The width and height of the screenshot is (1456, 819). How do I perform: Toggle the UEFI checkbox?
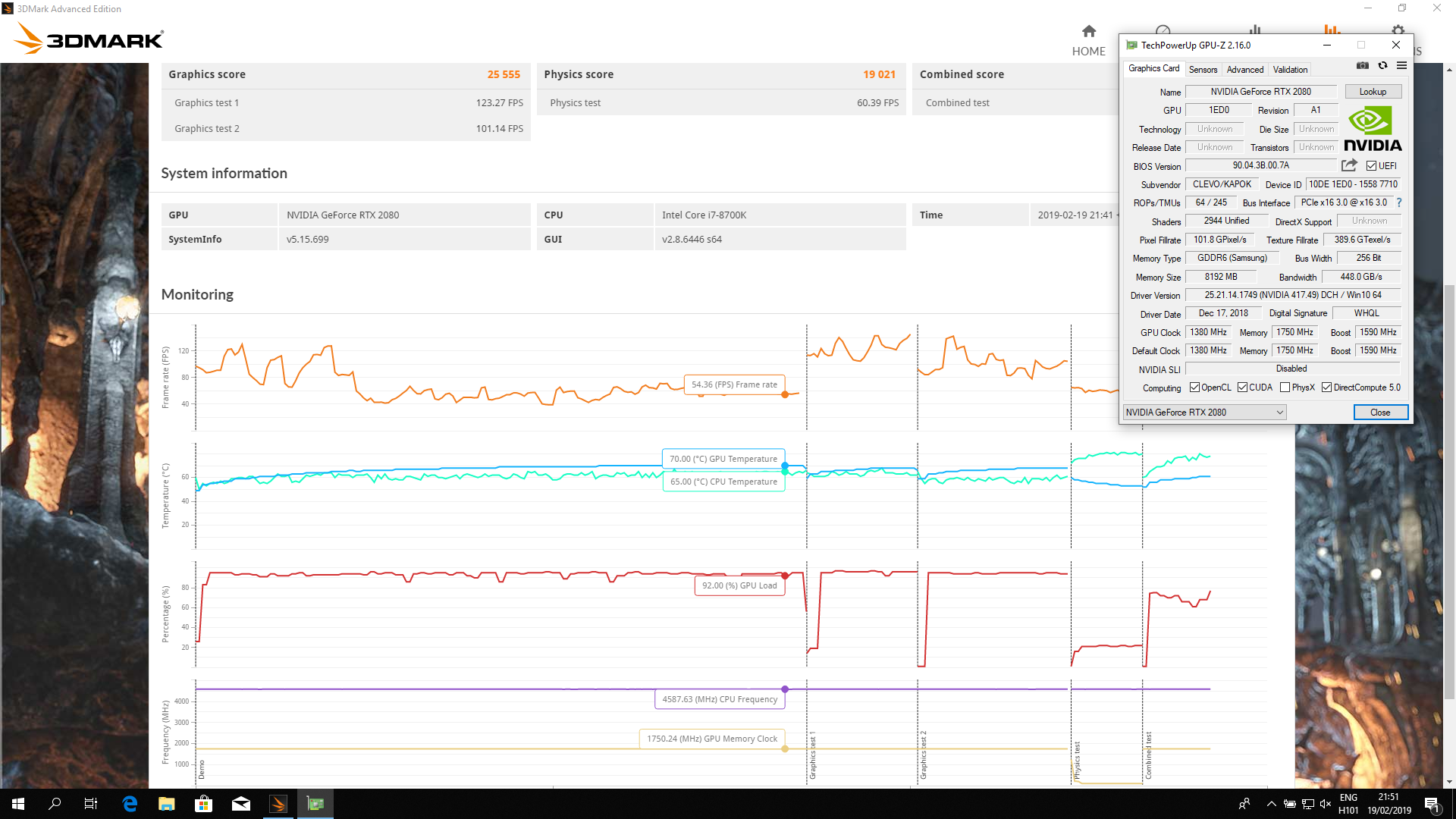1371,166
